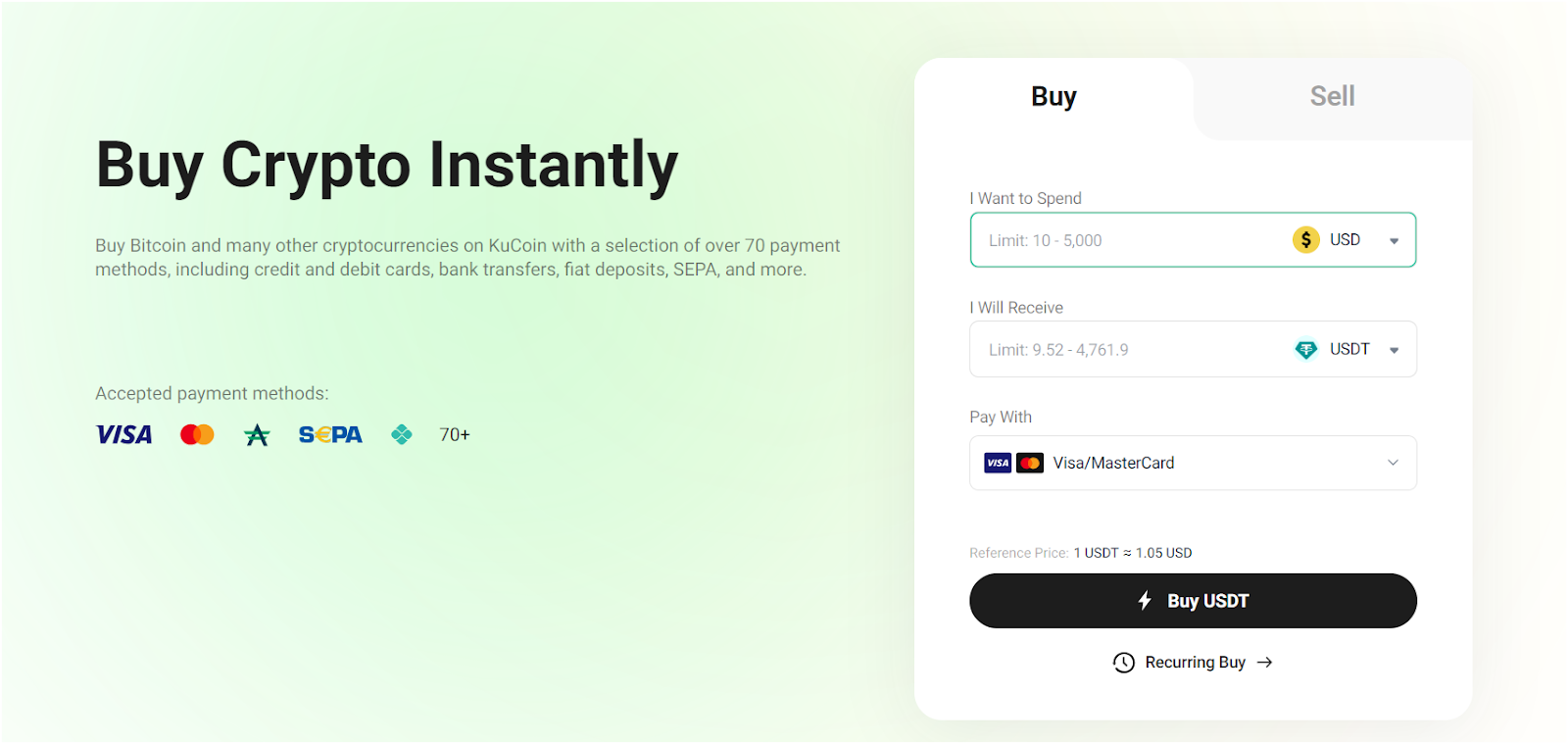Screen dimensions: 1568x744
Task: Click the SEPA payment logo
Action: pyautogui.click(x=330, y=434)
